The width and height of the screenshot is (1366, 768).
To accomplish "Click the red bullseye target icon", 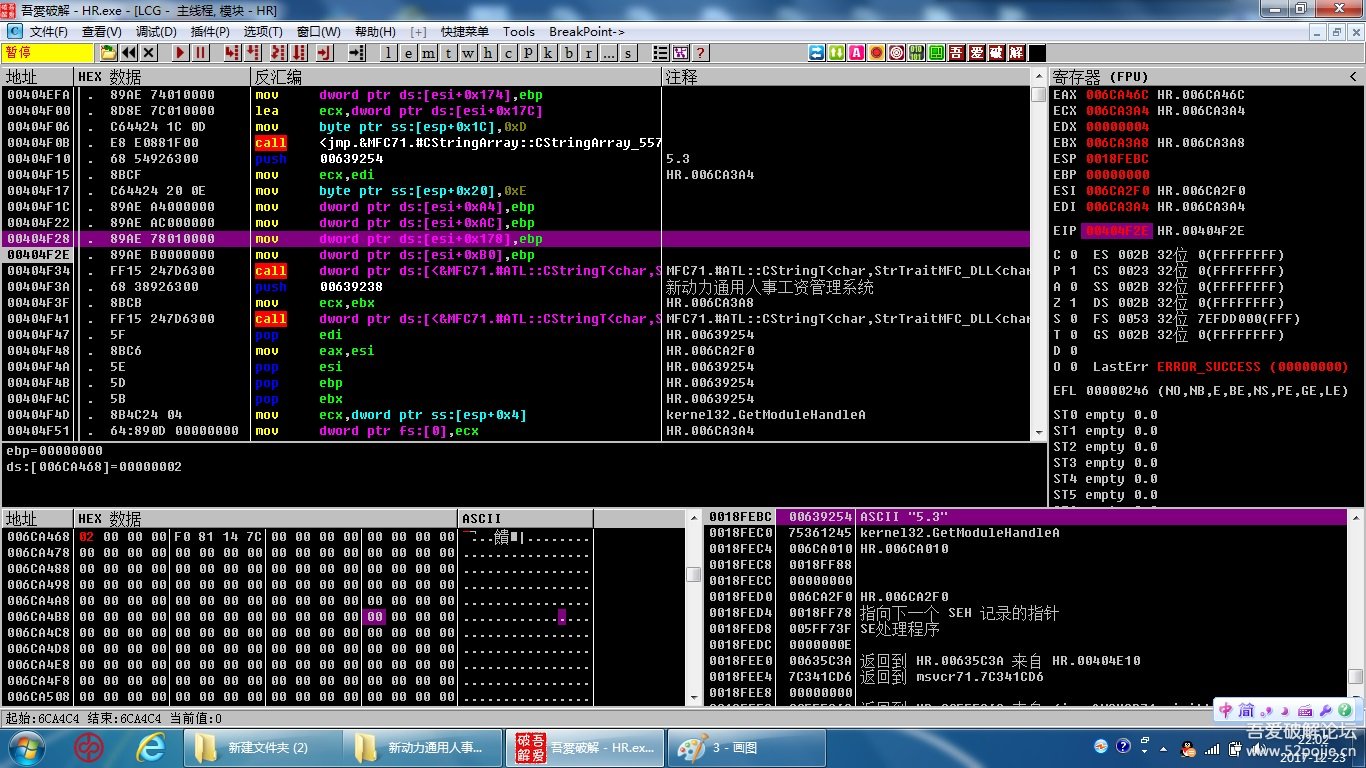I will click(x=897, y=53).
